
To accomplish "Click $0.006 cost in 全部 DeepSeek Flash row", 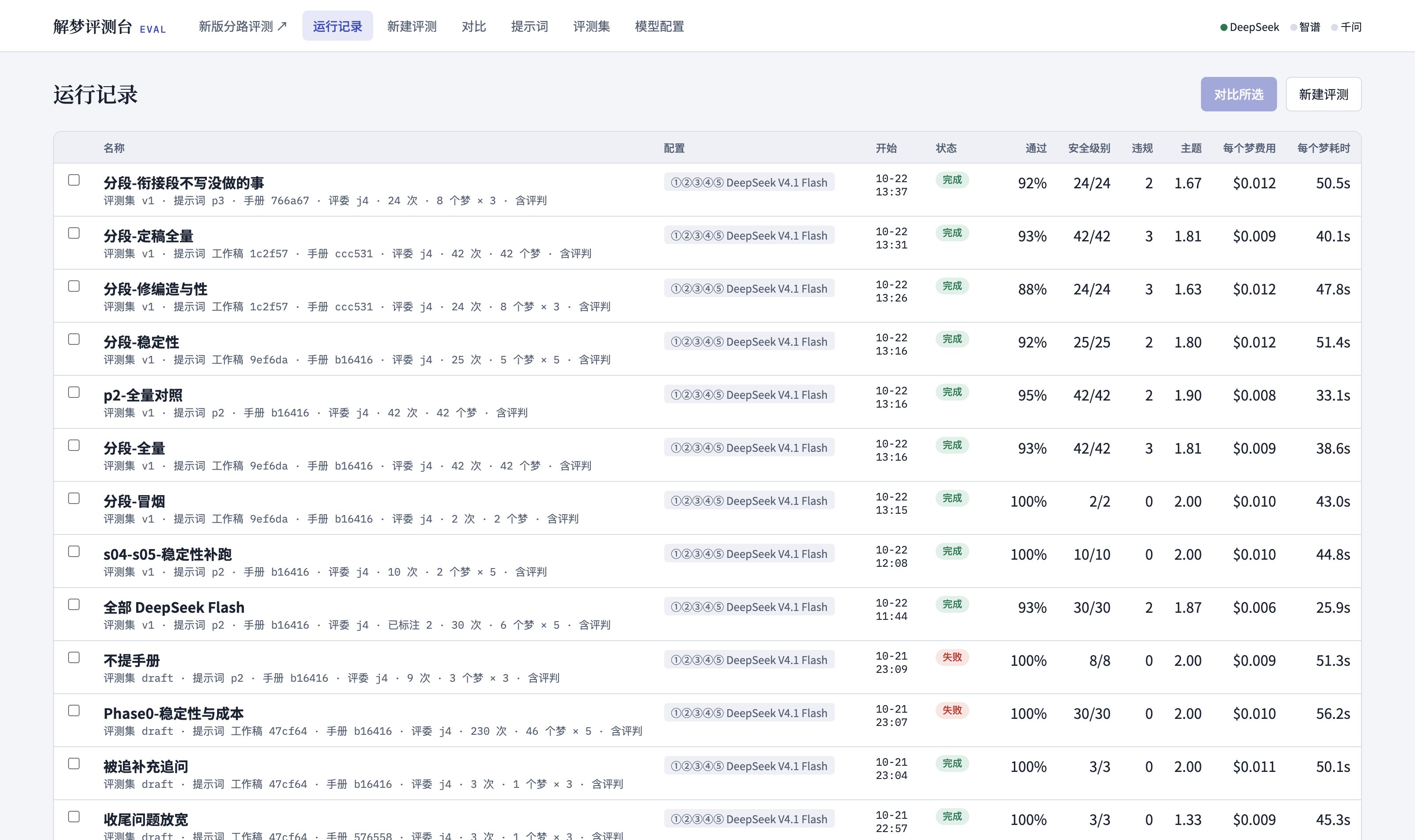I will pyautogui.click(x=1254, y=607).
